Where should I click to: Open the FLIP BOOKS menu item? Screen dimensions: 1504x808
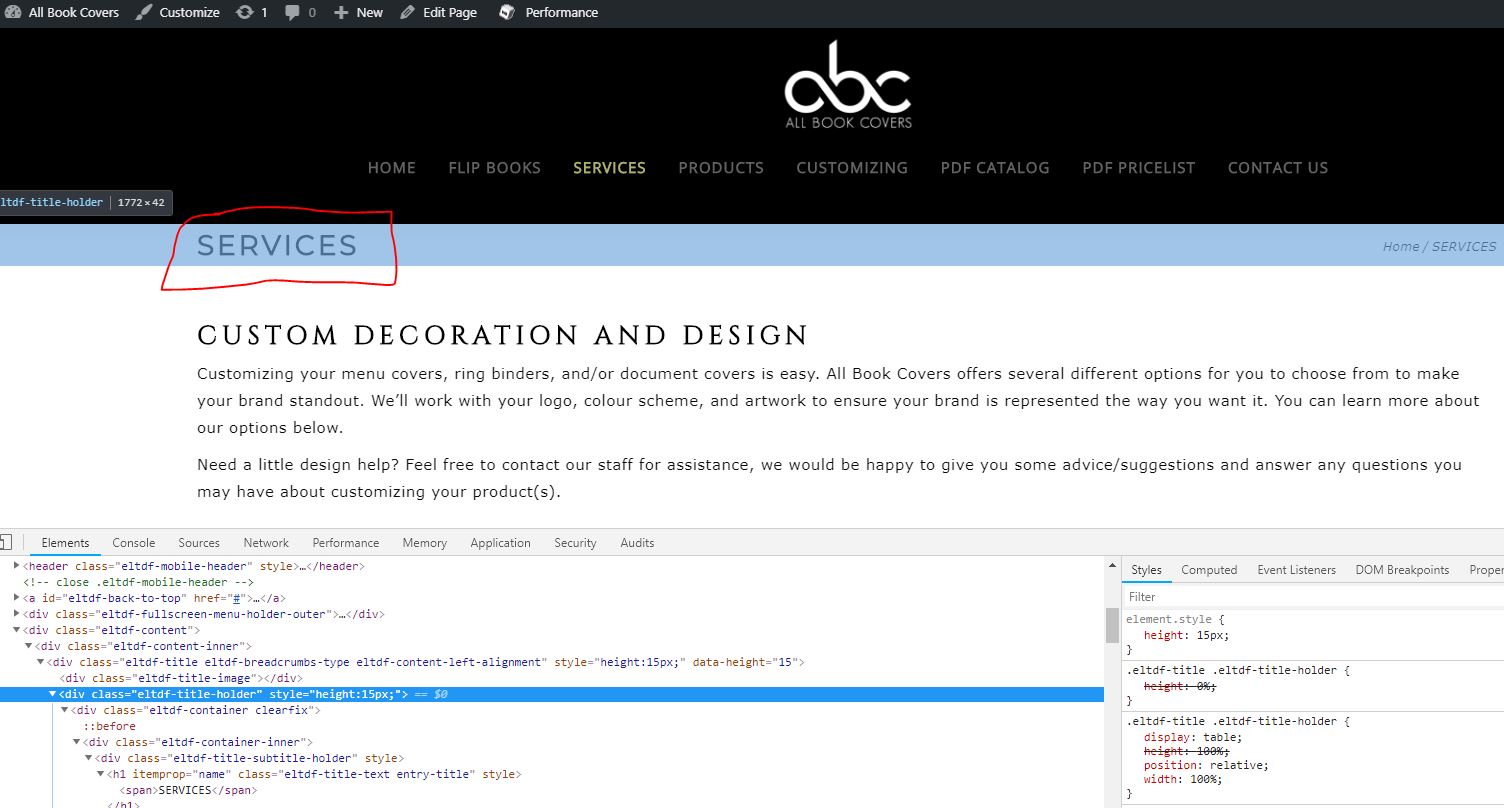pos(494,168)
